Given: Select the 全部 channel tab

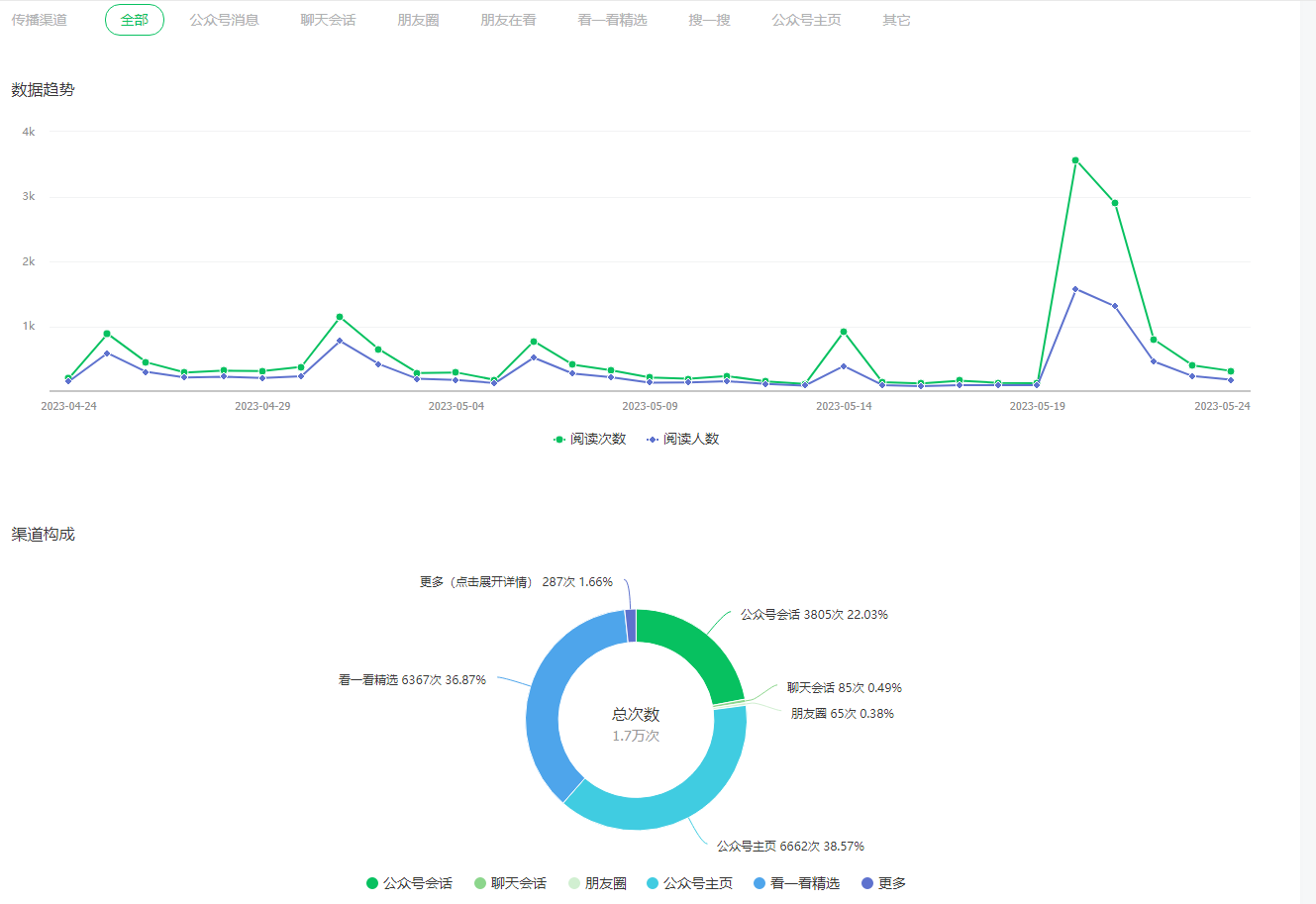Looking at the screenshot, I should tap(135, 20).
